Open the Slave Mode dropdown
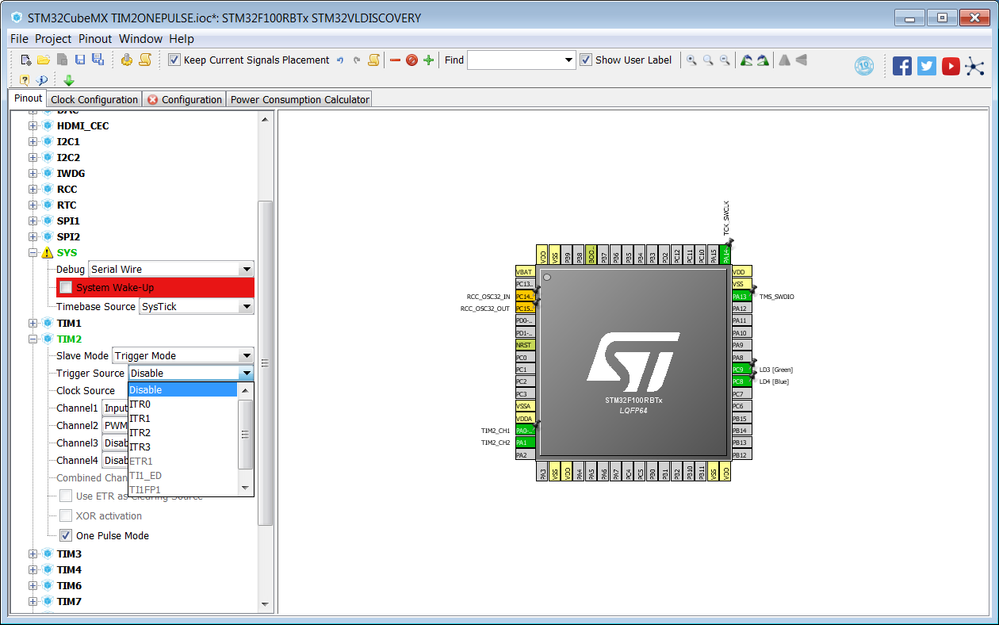999x625 pixels. tap(183, 356)
